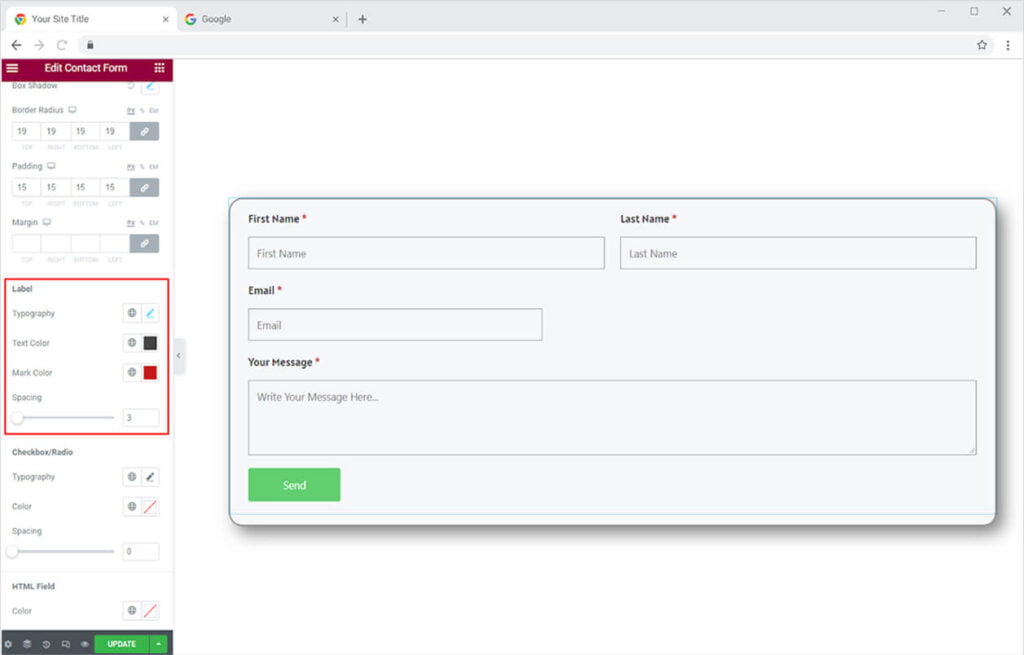Expand save options arrow next to Update

click(160, 644)
